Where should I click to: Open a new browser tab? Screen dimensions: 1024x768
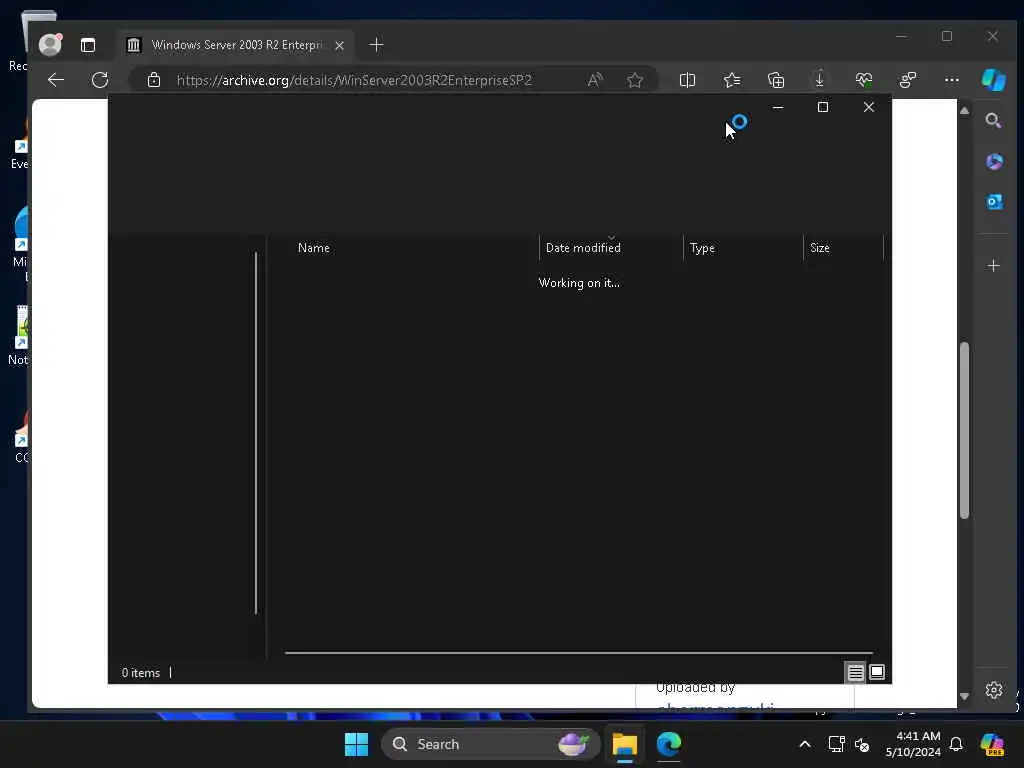pos(376,45)
